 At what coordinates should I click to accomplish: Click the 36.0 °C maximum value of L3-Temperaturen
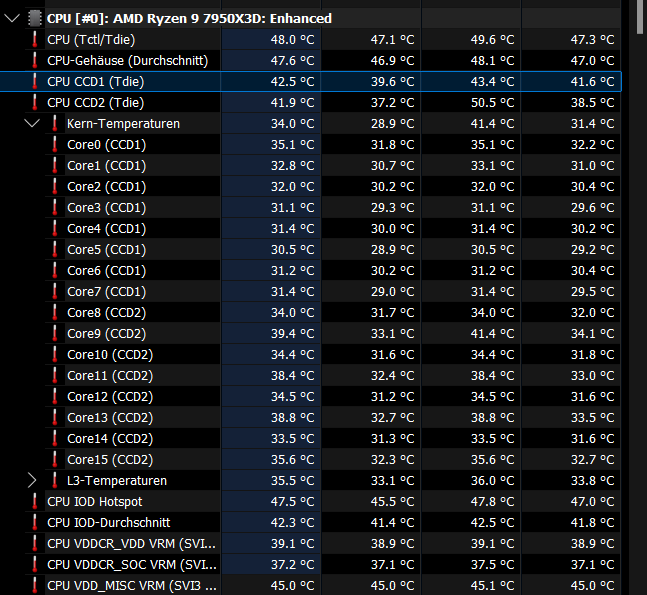point(493,481)
